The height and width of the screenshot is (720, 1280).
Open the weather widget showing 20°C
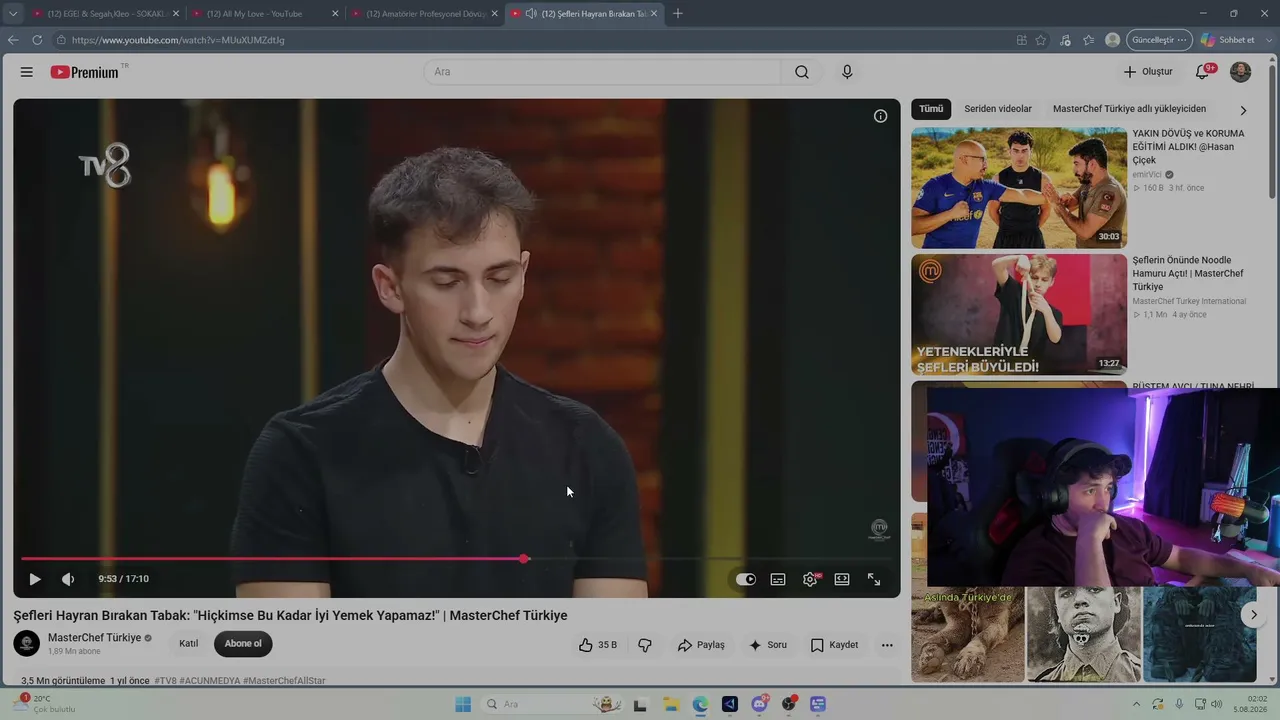pos(45,704)
